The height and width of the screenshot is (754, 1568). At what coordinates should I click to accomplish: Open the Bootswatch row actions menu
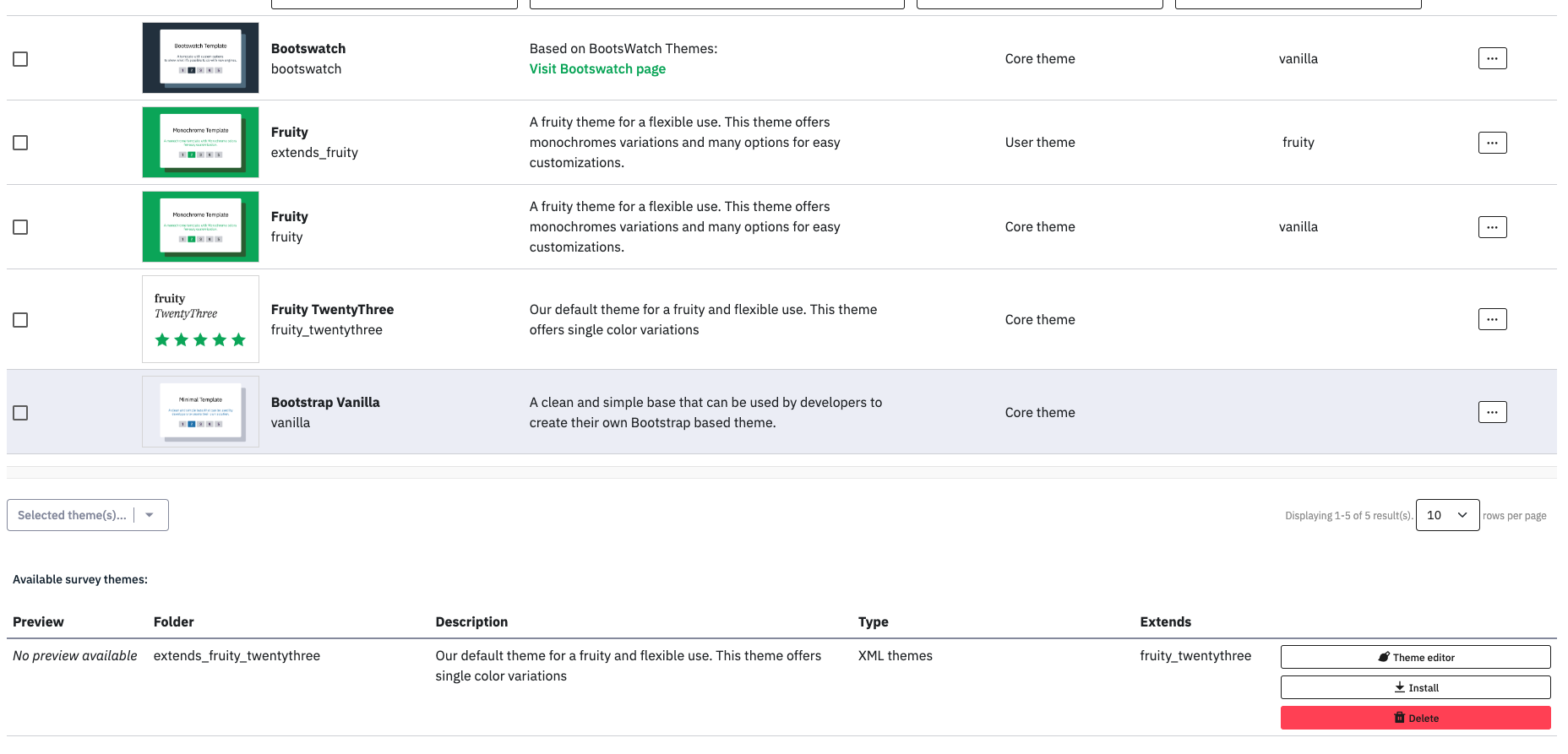point(1492,58)
